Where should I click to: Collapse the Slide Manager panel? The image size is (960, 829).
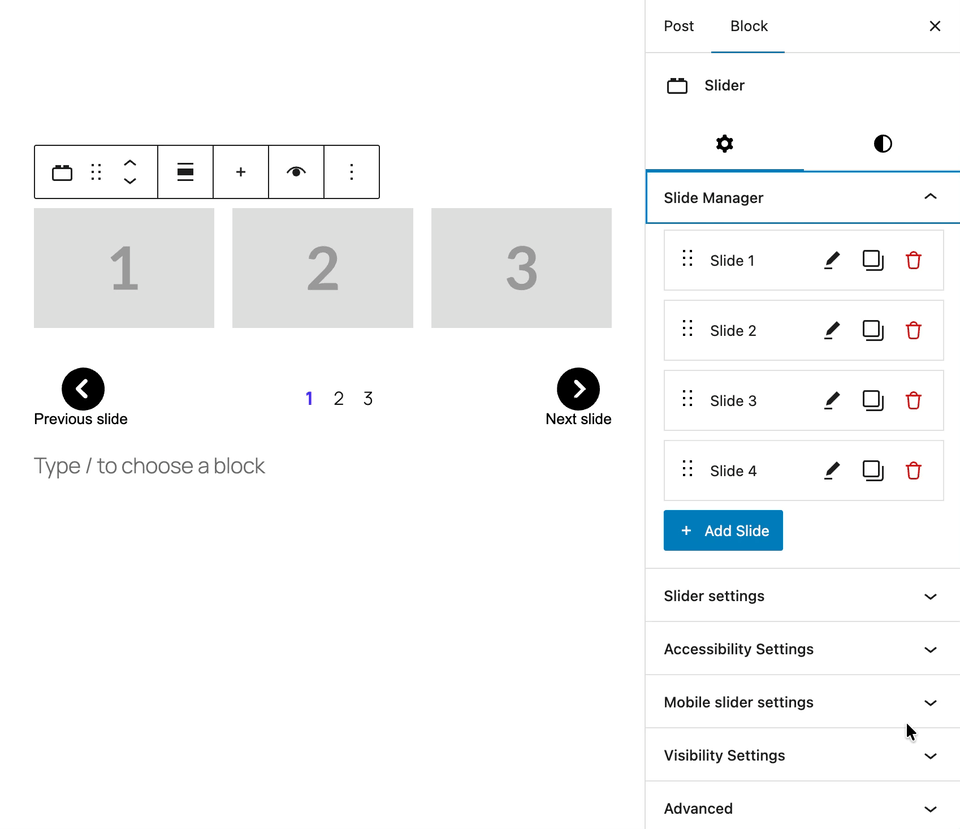pos(930,197)
